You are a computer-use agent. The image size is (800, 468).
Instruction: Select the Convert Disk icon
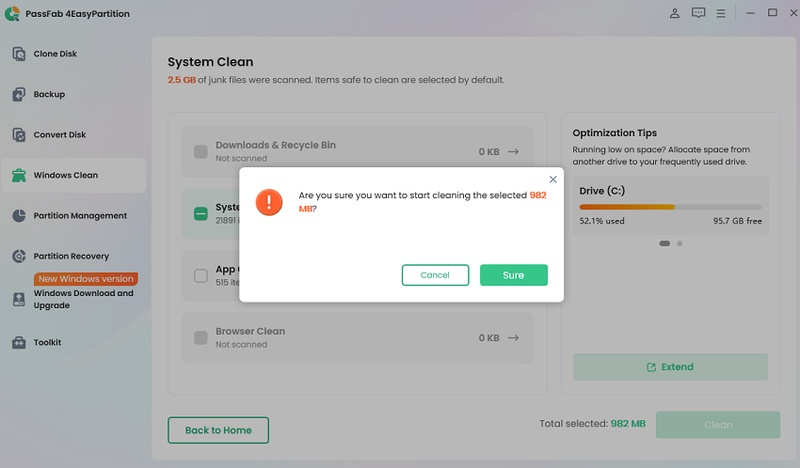[19, 135]
